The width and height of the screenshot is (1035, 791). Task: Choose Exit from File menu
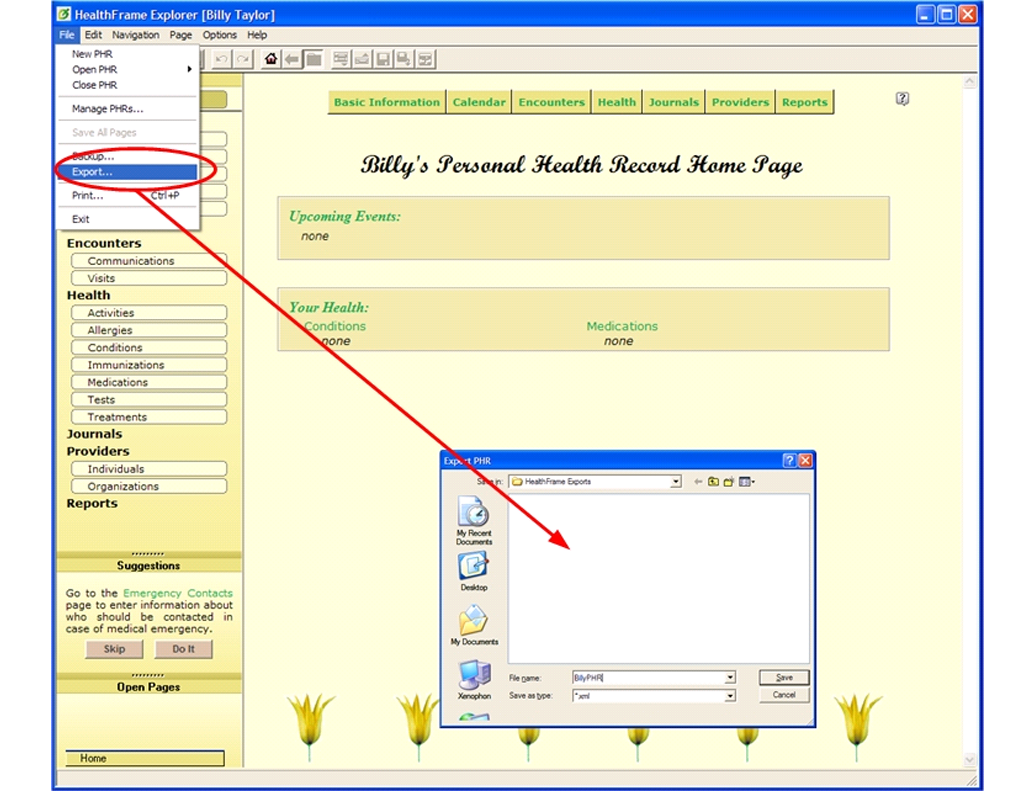pos(127,219)
